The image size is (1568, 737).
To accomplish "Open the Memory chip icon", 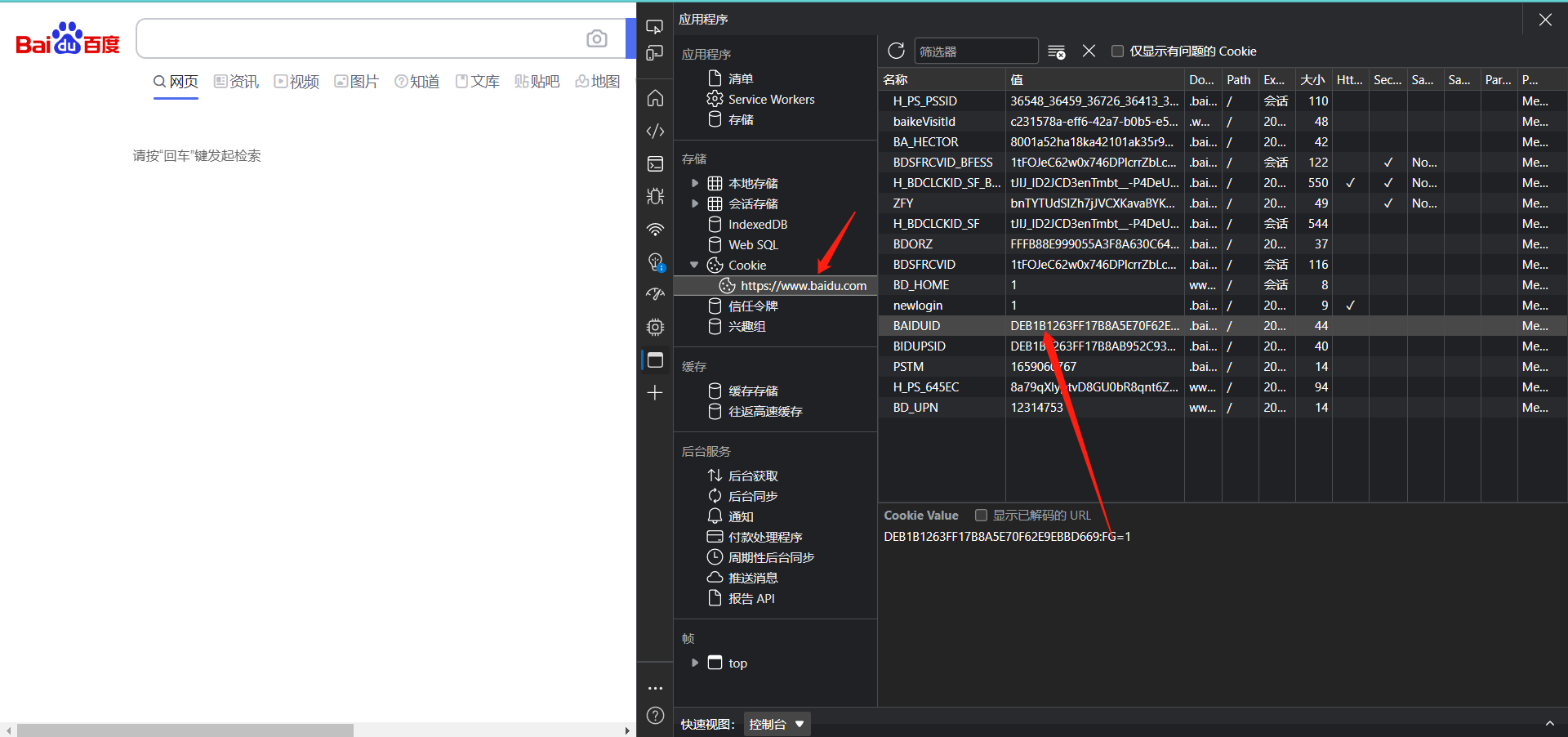I will pyautogui.click(x=655, y=327).
